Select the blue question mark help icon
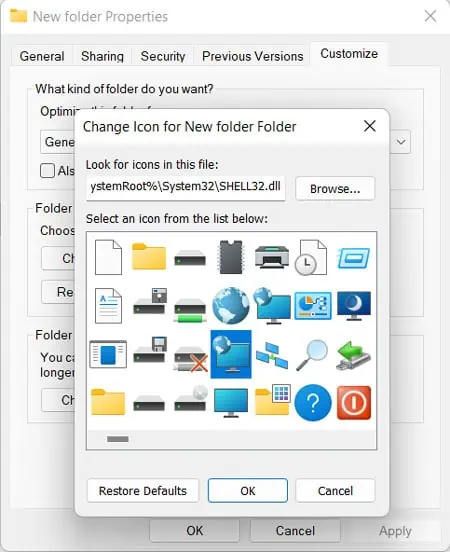450x552 pixels. point(313,402)
